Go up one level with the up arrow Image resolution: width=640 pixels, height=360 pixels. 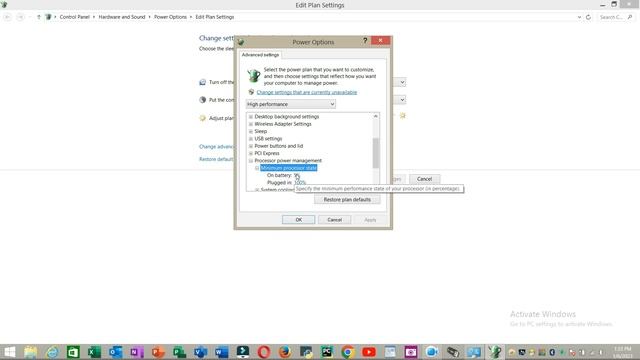point(39,17)
